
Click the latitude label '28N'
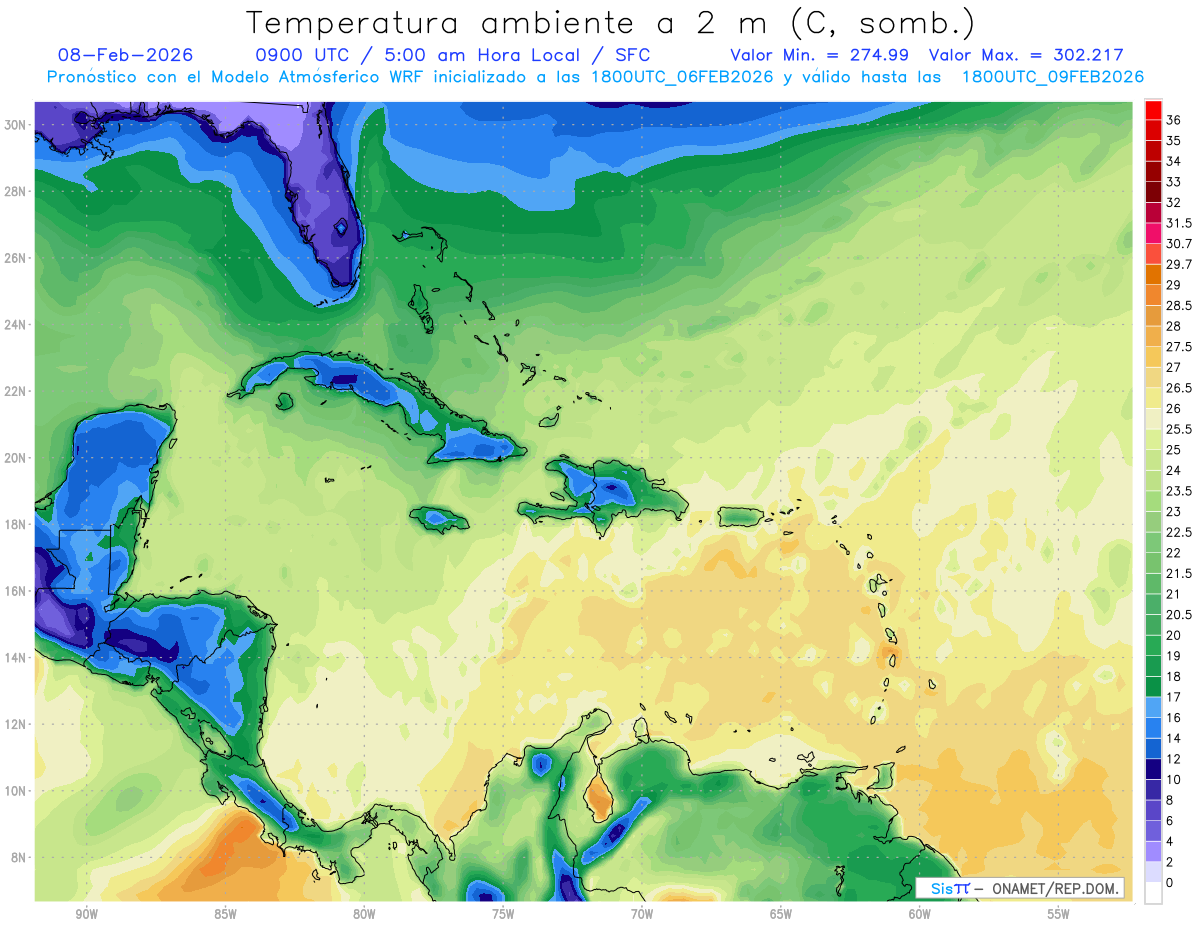point(16,191)
